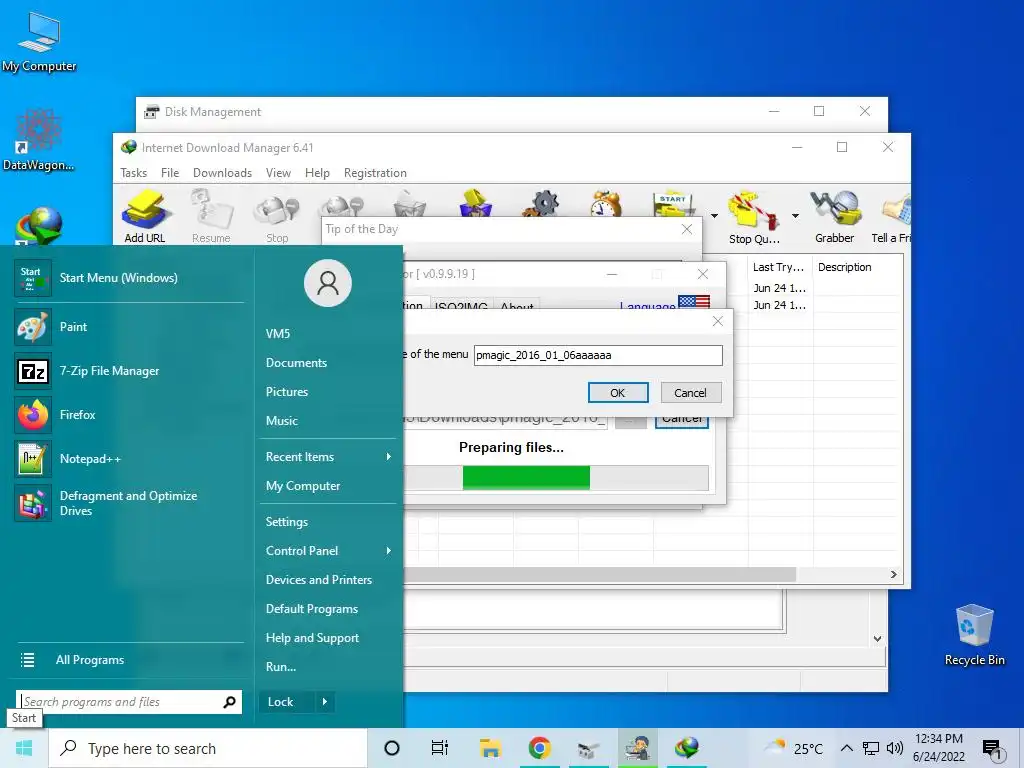Open Task View on the taskbar
The image size is (1024, 768).
[x=440, y=748]
